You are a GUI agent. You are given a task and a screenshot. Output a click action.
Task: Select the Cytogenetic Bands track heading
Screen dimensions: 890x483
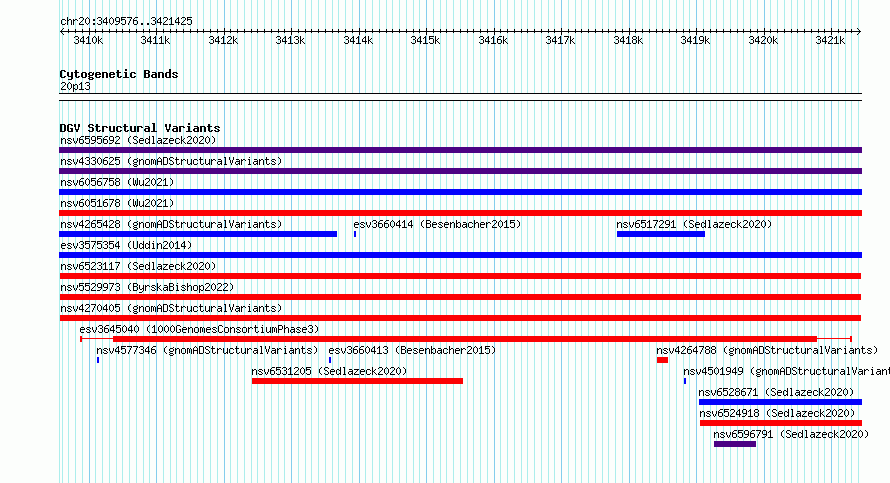pyautogui.click(x=119, y=74)
